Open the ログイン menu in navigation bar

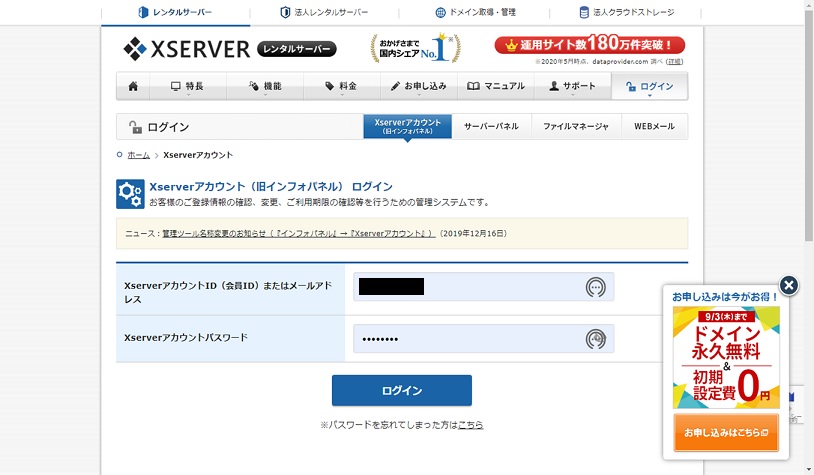point(649,86)
